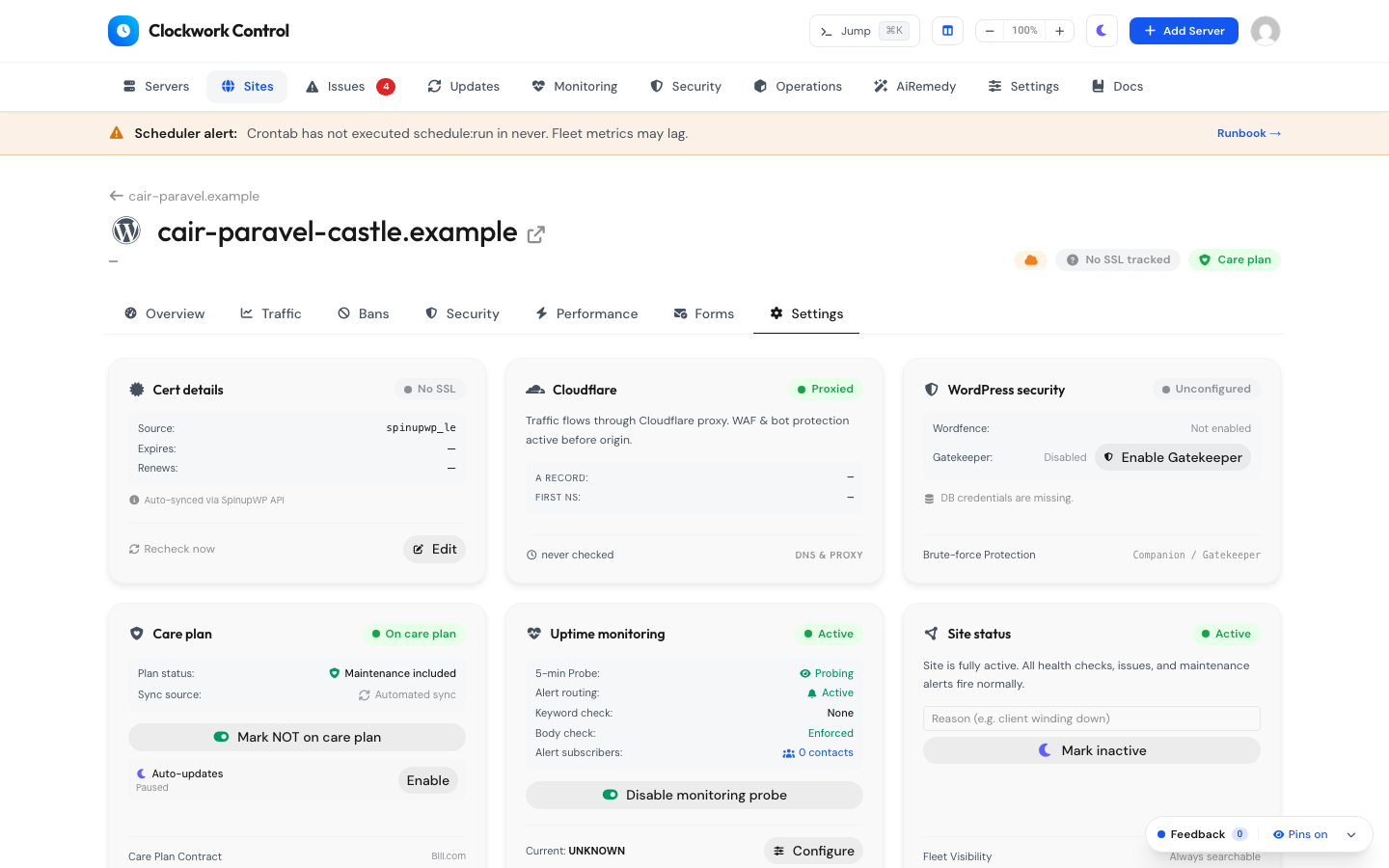Open Settings in the top navigation
Image resolution: width=1389 pixels, height=868 pixels.
click(1023, 87)
